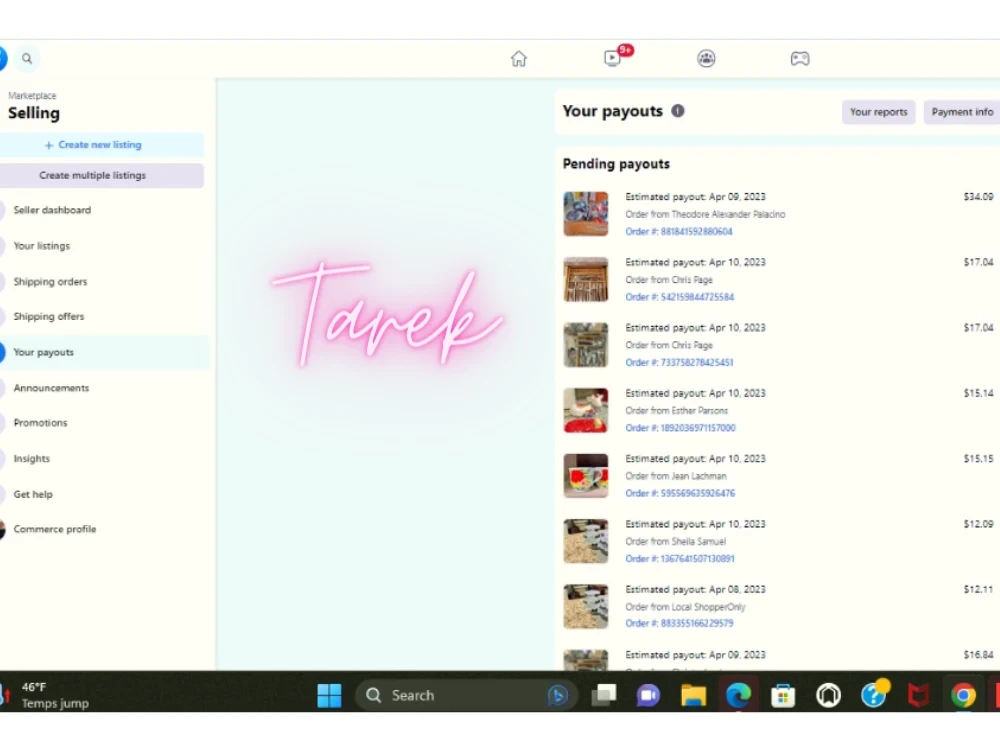
Task: Click the $34.09 payout amount
Action: tap(978, 196)
